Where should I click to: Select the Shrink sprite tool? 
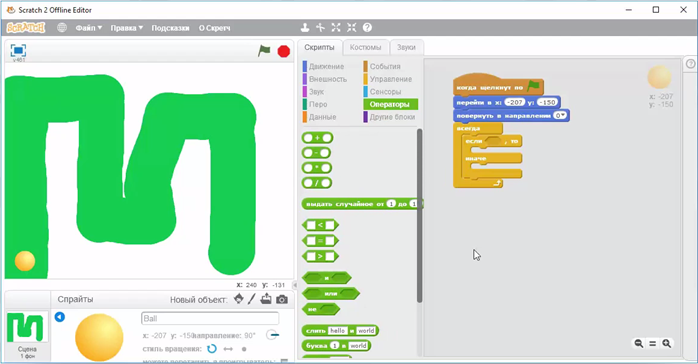pos(351,28)
